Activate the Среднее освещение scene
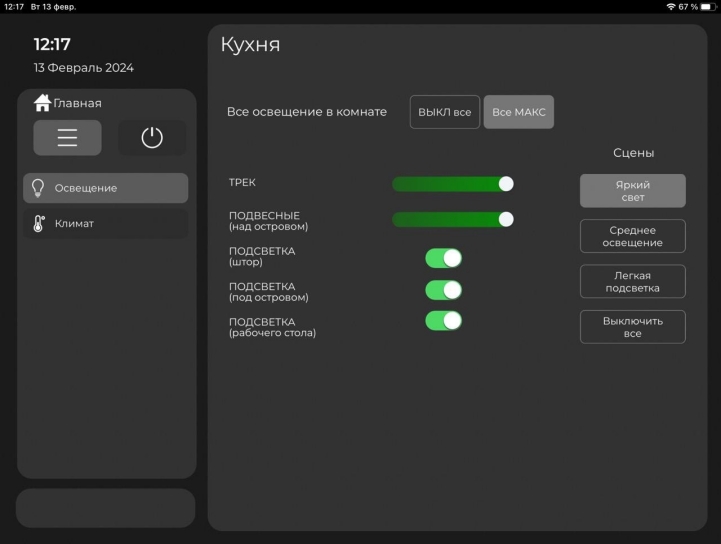The image size is (721, 544). (x=632, y=236)
